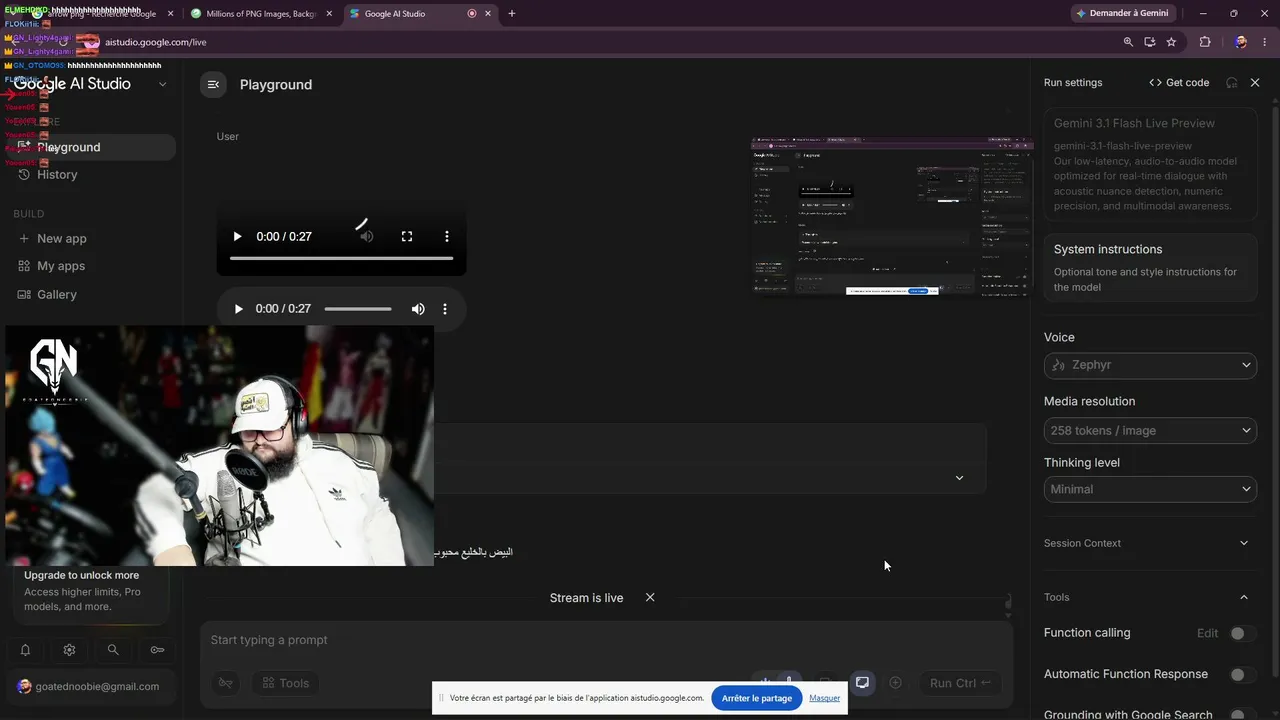
Task: Enter fullscreen on the first media player
Action: [x=407, y=237]
